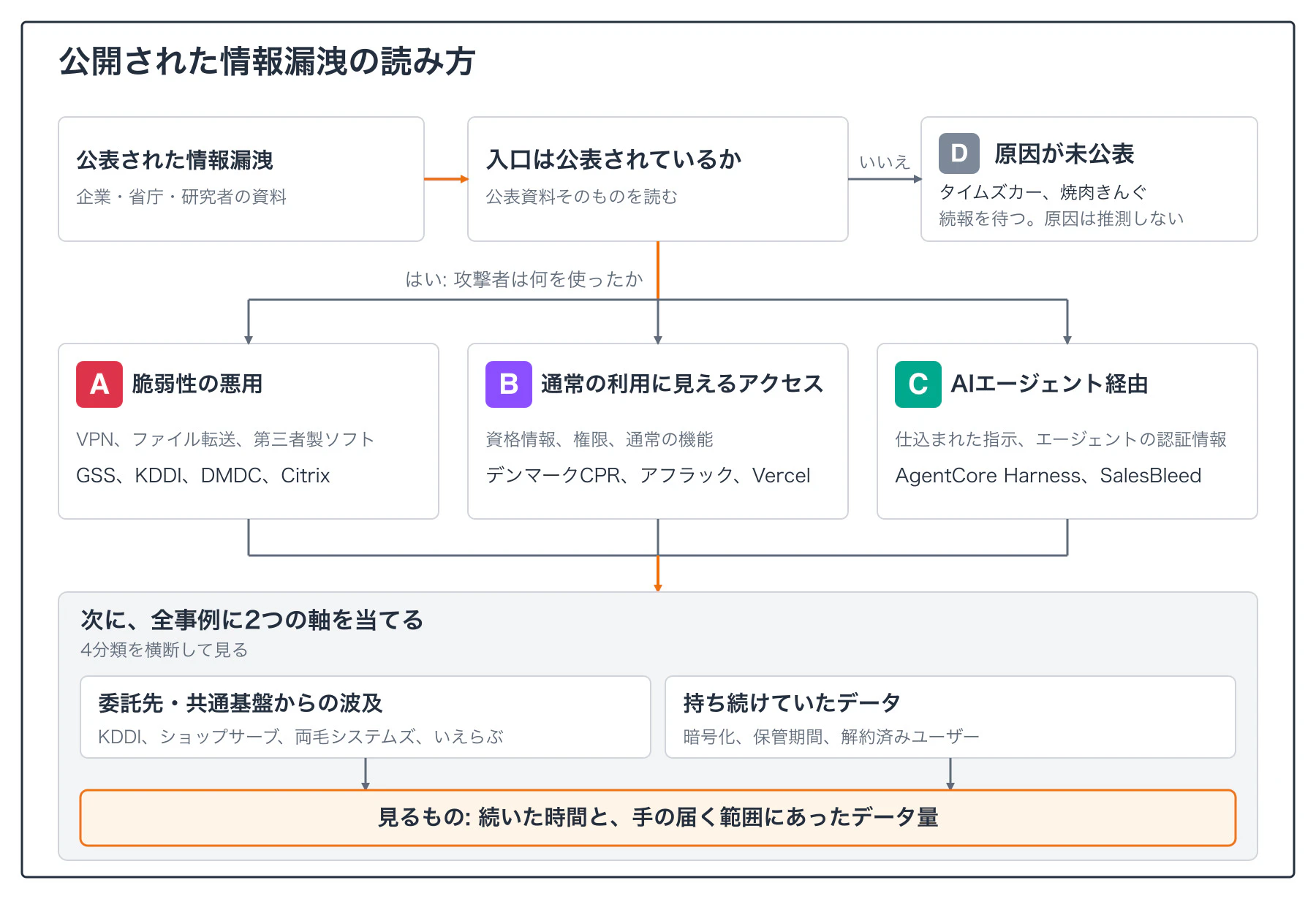This screenshot has height=899, width=1316.
Task: Click the 公表された情報漏洩 heading
Action: pyautogui.click(x=175, y=160)
